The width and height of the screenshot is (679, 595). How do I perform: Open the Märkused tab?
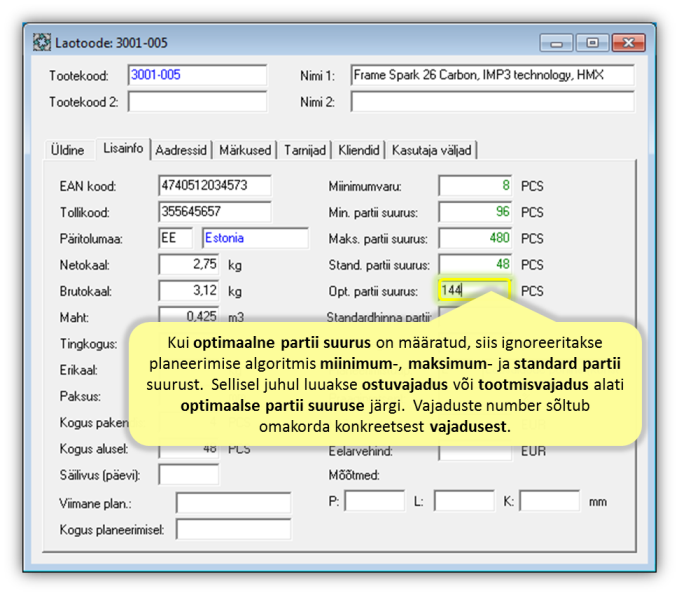click(245, 150)
